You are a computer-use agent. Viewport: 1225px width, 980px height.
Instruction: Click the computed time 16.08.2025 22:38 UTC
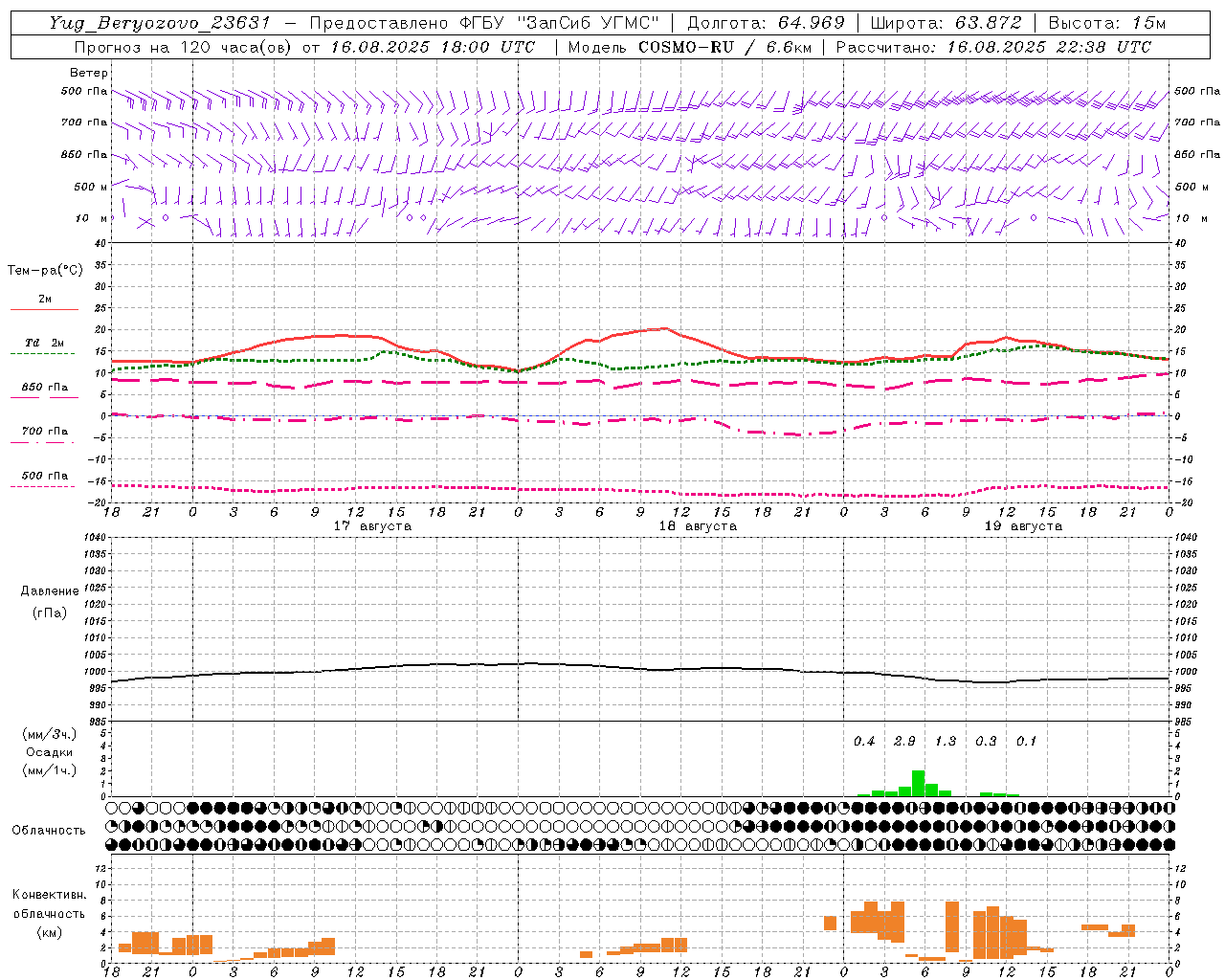[x=1050, y=47]
